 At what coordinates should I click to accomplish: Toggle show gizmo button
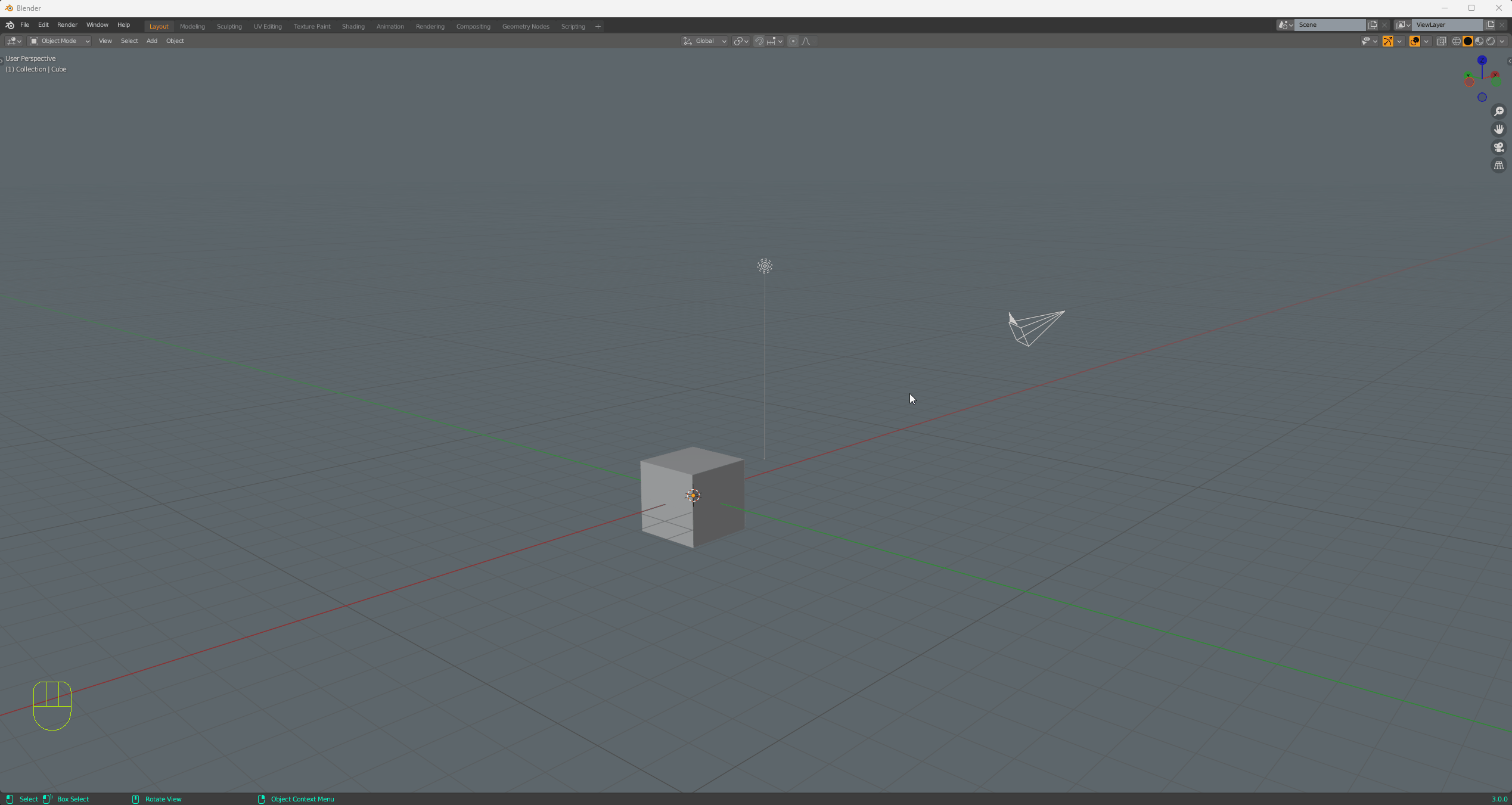pos(1387,41)
